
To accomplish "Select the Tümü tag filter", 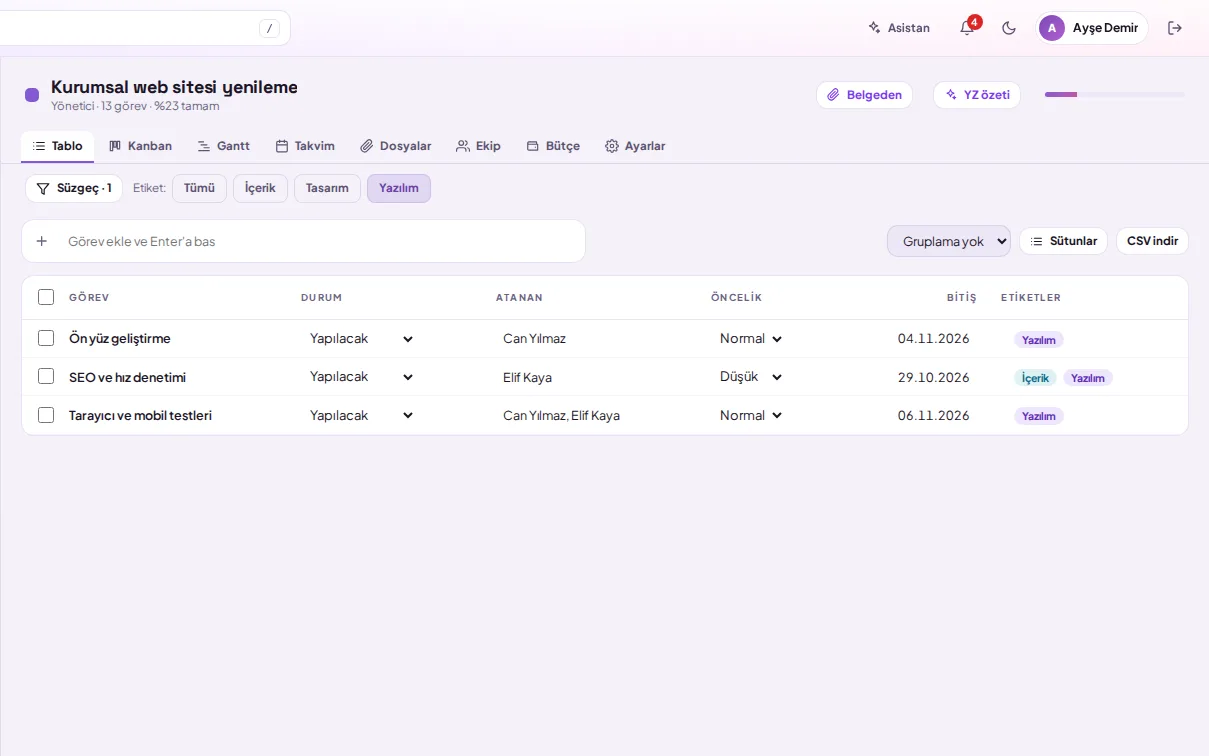I will pos(199,188).
